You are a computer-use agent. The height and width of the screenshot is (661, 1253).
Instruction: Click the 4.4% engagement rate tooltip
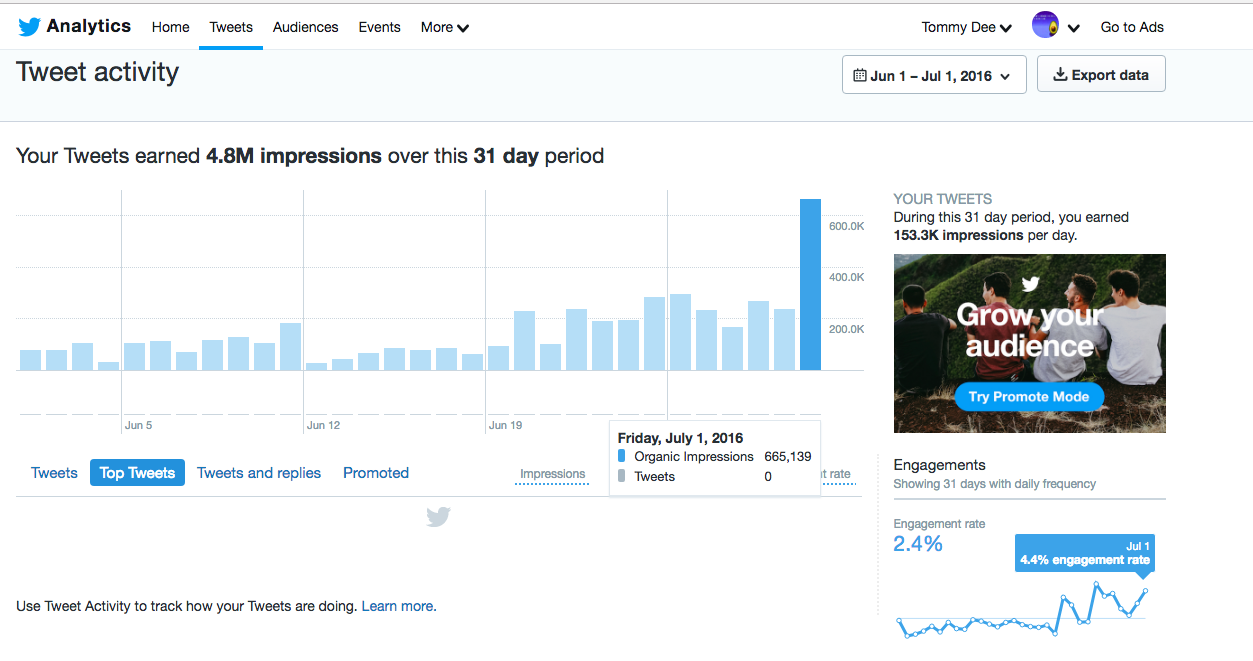pyautogui.click(x=1084, y=553)
